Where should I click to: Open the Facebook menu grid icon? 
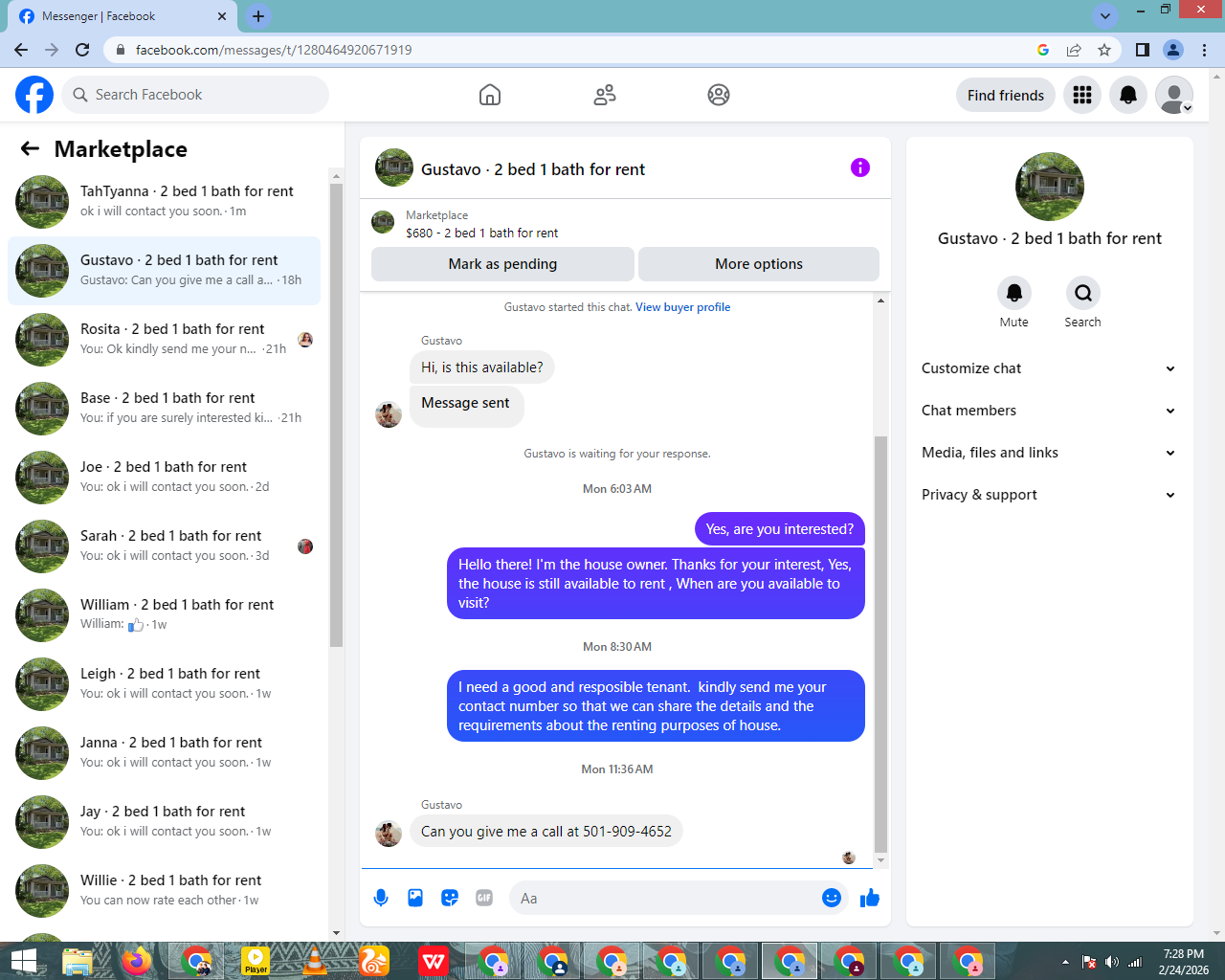[1082, 95]
